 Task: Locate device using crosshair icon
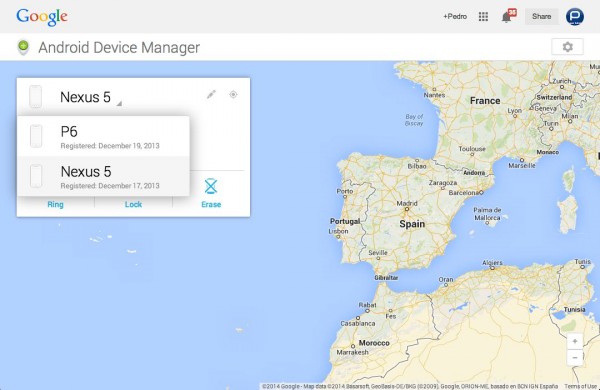pyautogui.click(x=233, y=94)
